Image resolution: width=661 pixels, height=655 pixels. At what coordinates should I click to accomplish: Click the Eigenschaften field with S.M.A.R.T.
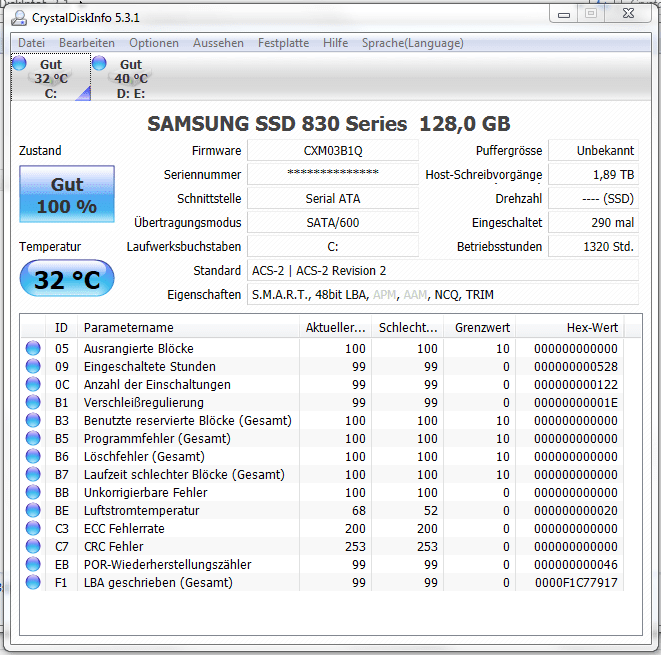click(x=443, y=295)
